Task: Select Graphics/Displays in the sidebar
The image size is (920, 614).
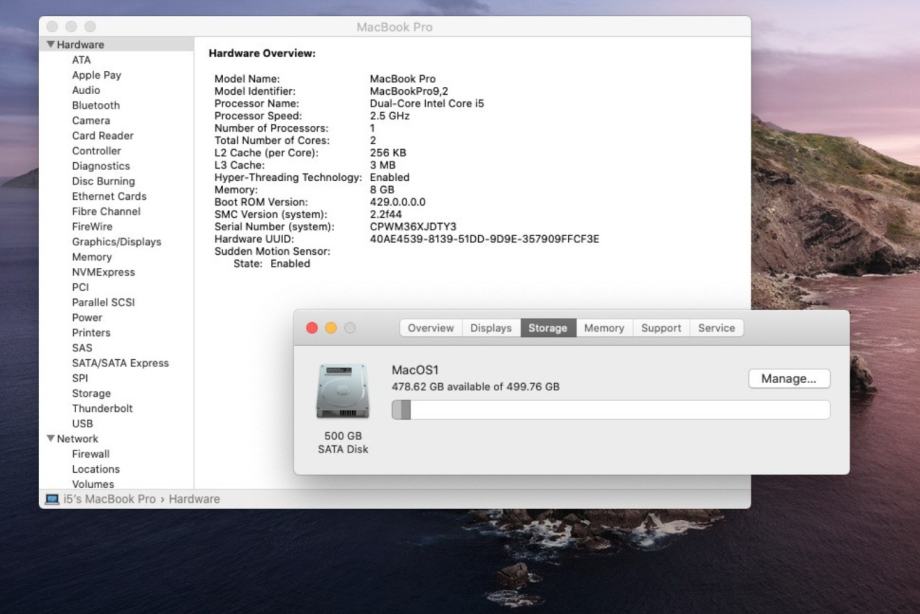Action: click(x=116, y=241)
